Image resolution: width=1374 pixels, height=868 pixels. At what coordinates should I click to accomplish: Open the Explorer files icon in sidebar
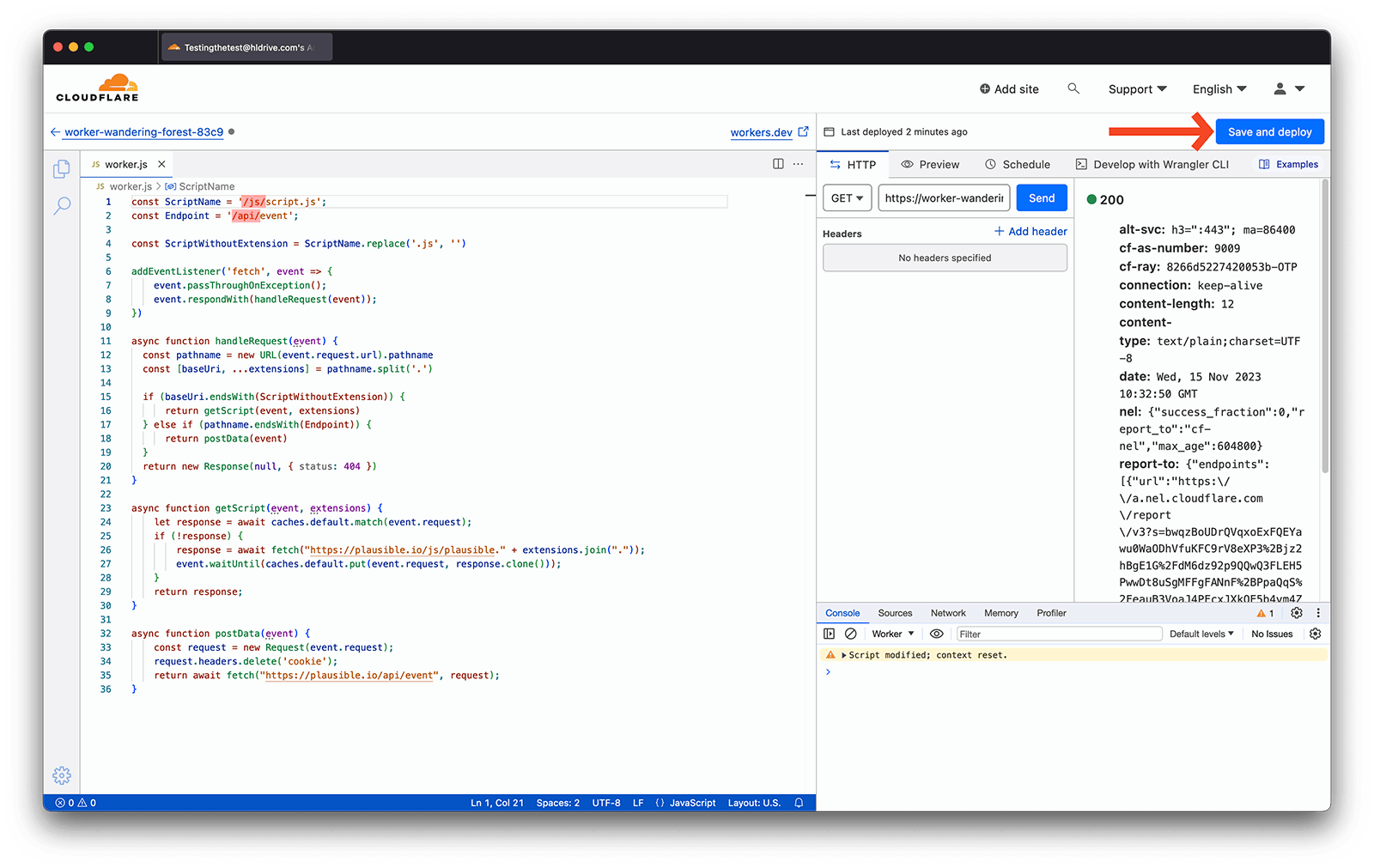[62, 169]
